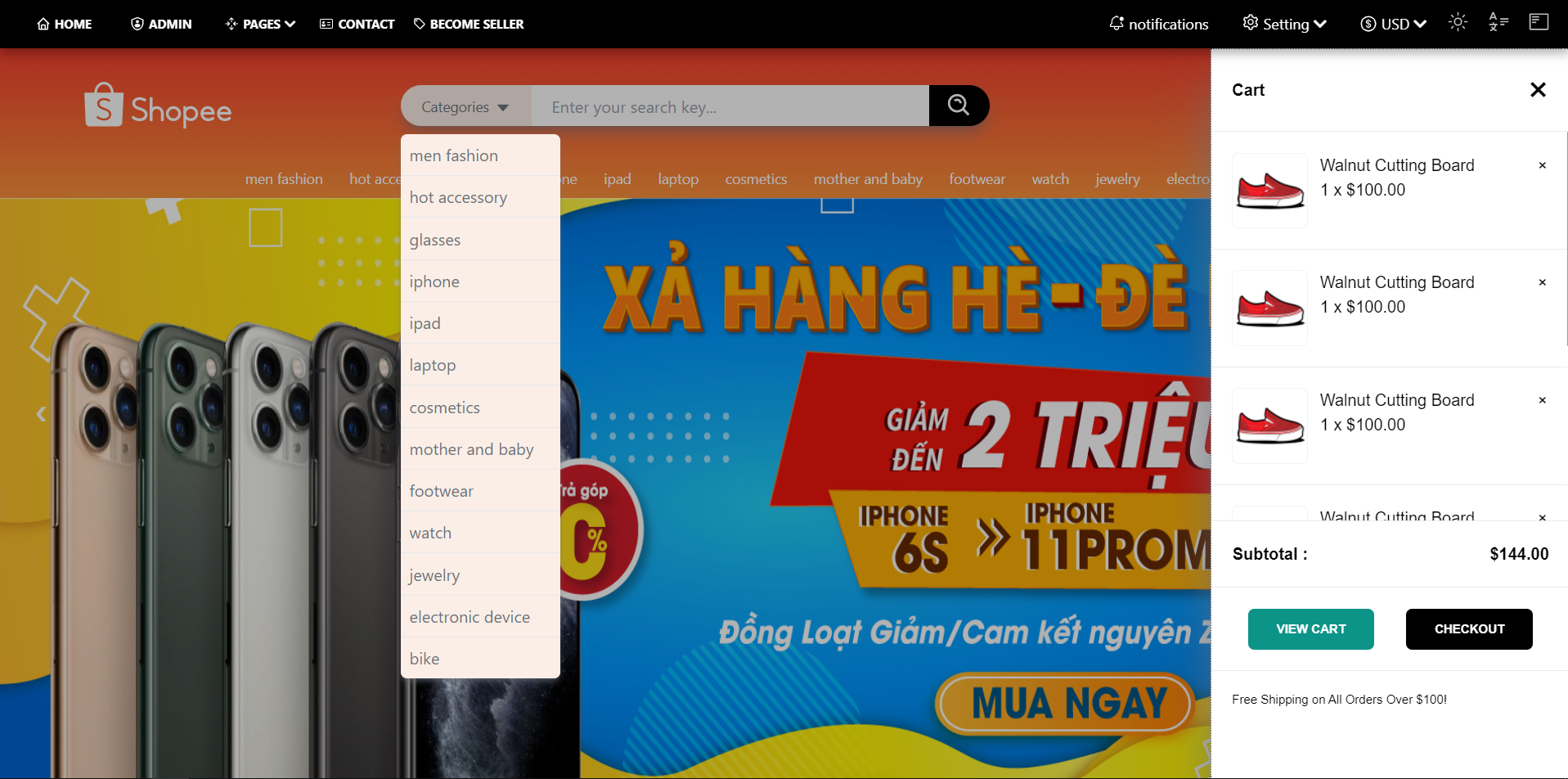Choose 'watch' in Categories dropdown list

(480, 533)
